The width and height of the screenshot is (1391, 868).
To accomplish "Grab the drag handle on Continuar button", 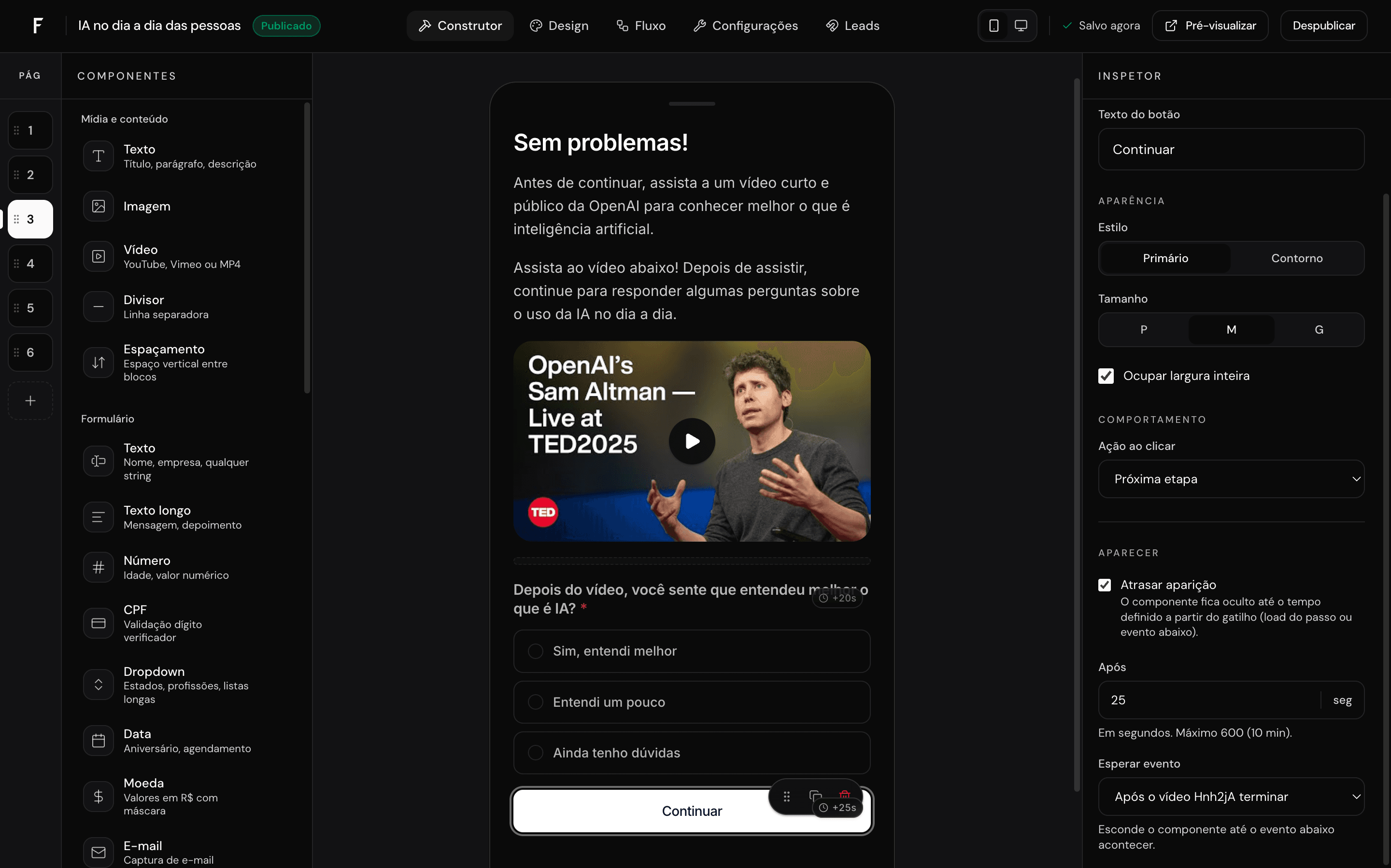I will click(x=787, y=796).
